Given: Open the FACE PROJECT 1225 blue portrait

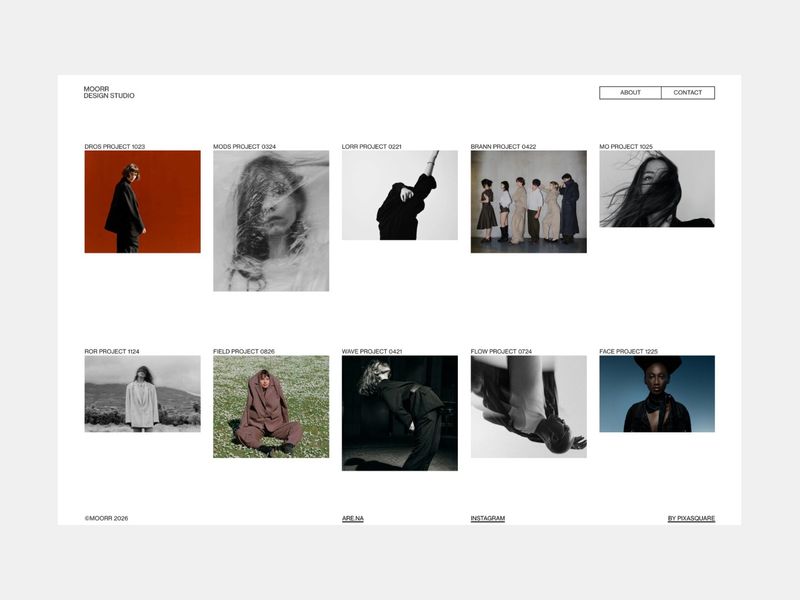Looking at the screenshot, I should pyautogui.click(x=657, y=394).
